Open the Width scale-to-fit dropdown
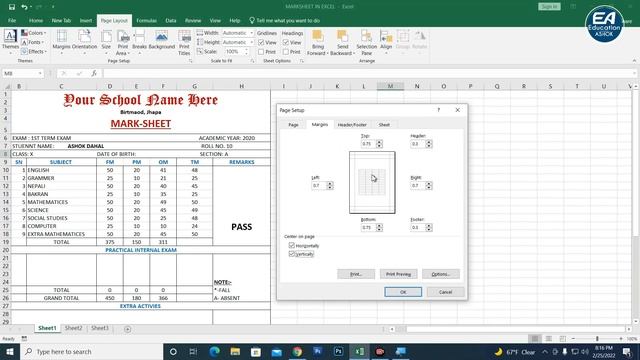Viewport: 640px width, 360px height. click(251, 33)
